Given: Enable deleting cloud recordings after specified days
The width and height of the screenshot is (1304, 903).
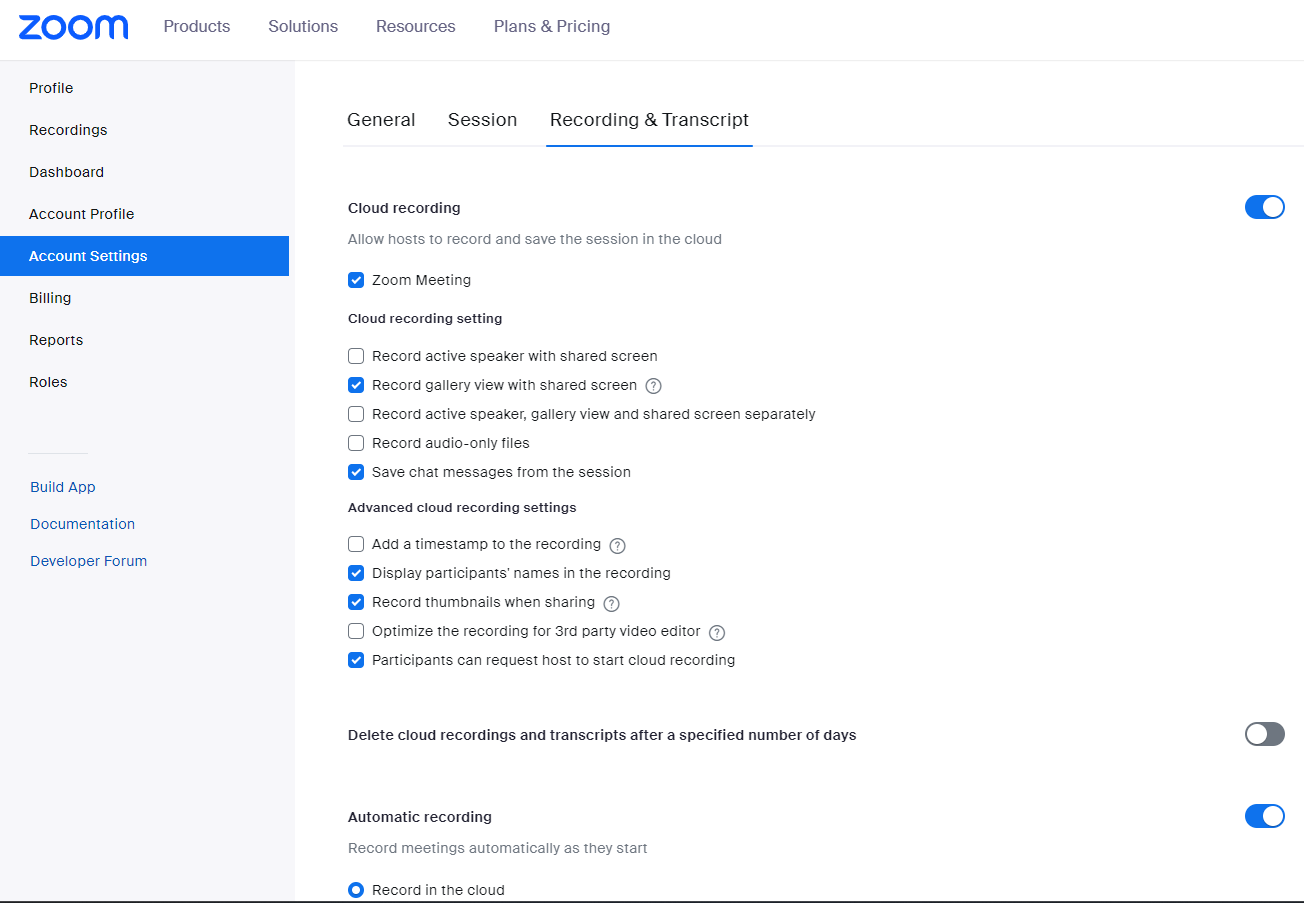Looking at the screenshot, I should [x=1264, y=735].
